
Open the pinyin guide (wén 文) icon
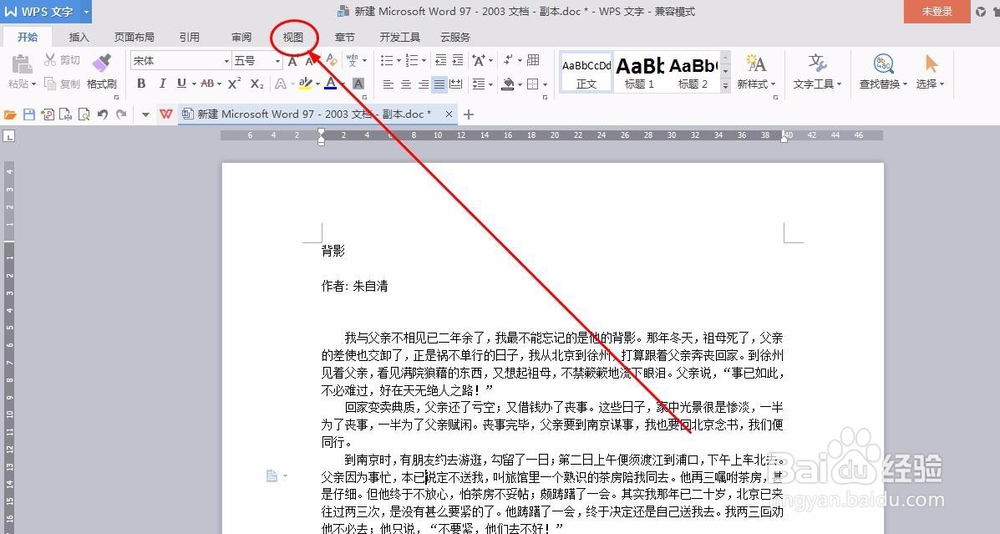pyautogui.click(x=352, y=61)
